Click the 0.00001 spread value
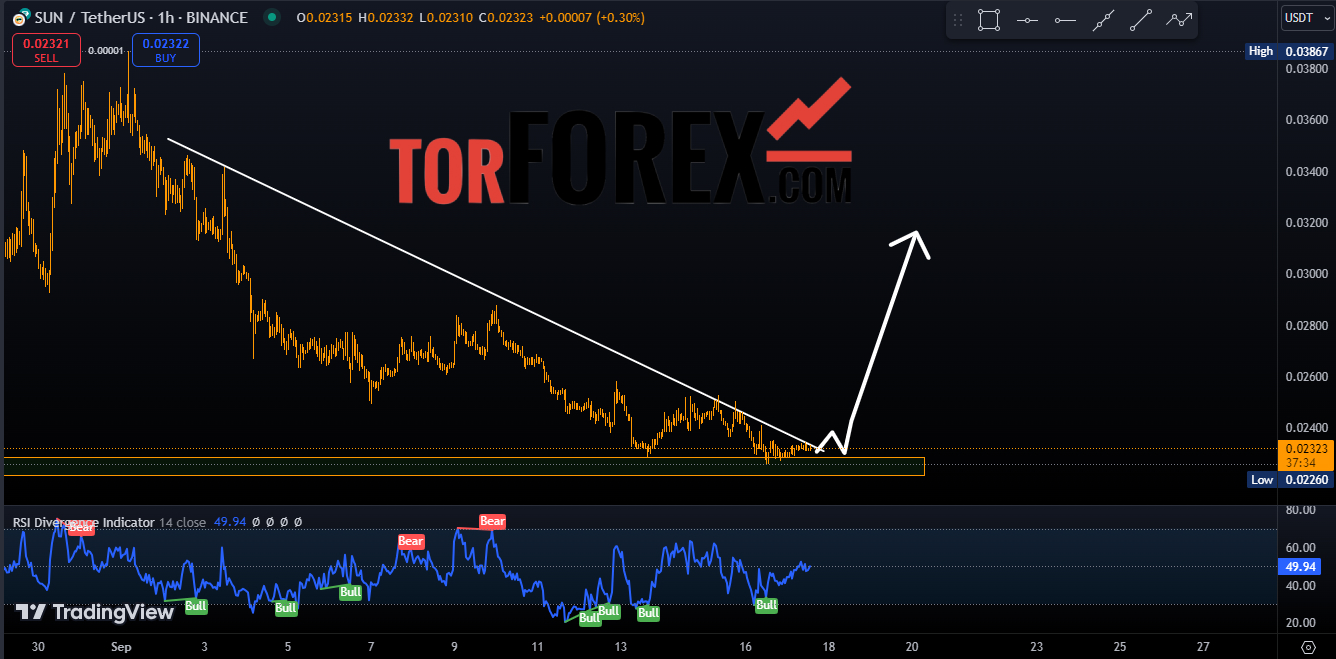 click(x=106, y=50)
